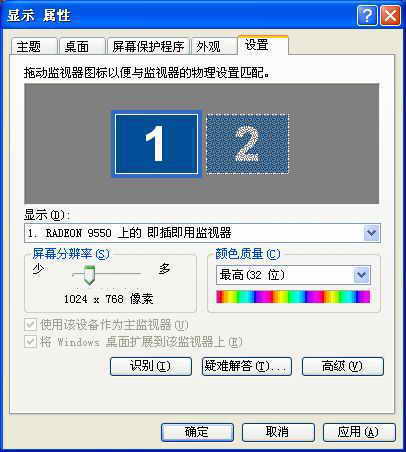Confirm with the 确定 button
406x452 pixels.
point(197,432)
